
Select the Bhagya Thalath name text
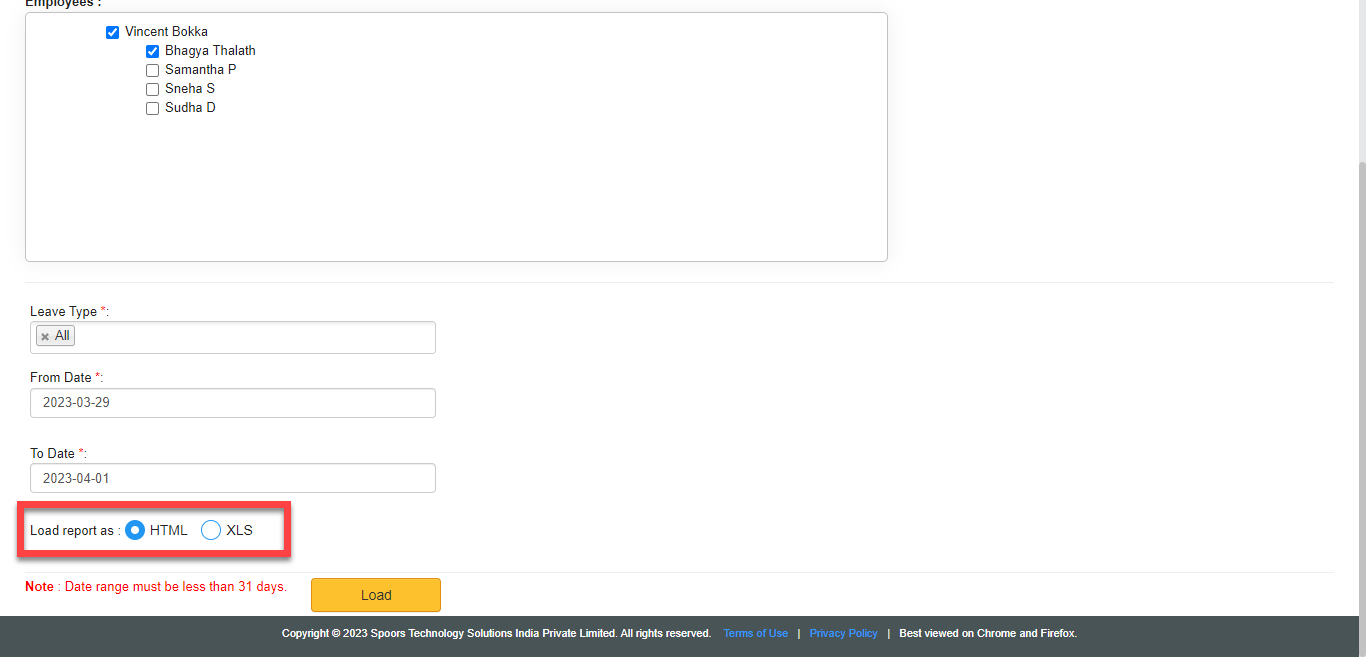click(210, 51)
